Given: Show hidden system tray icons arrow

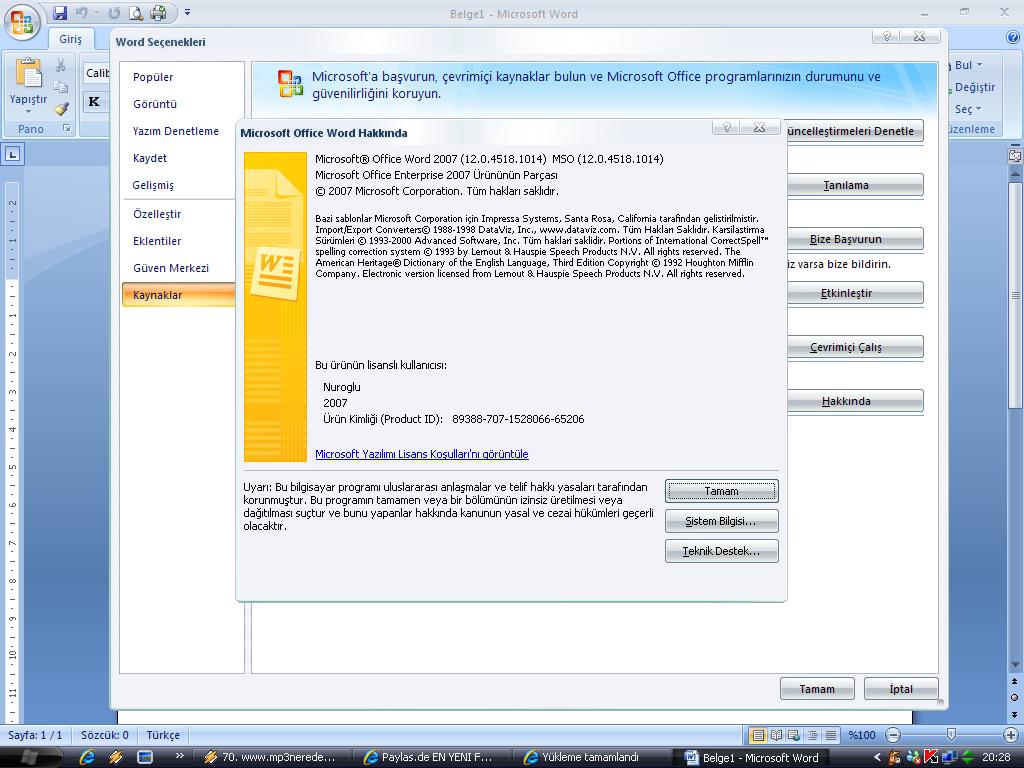Looking at the screenshot, I should [x=877, y=758].
